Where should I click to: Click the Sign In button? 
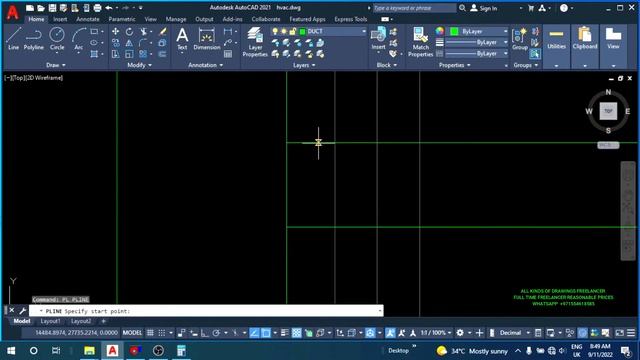click(484, 8)
